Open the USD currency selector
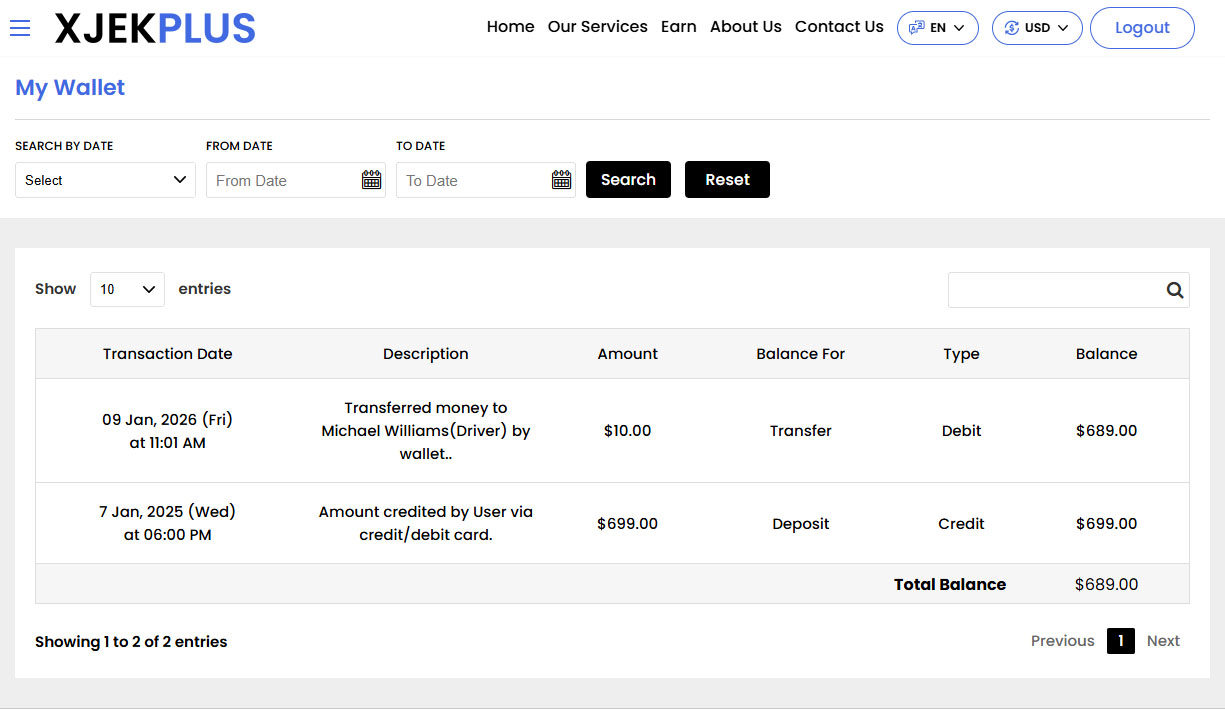 1036,28
